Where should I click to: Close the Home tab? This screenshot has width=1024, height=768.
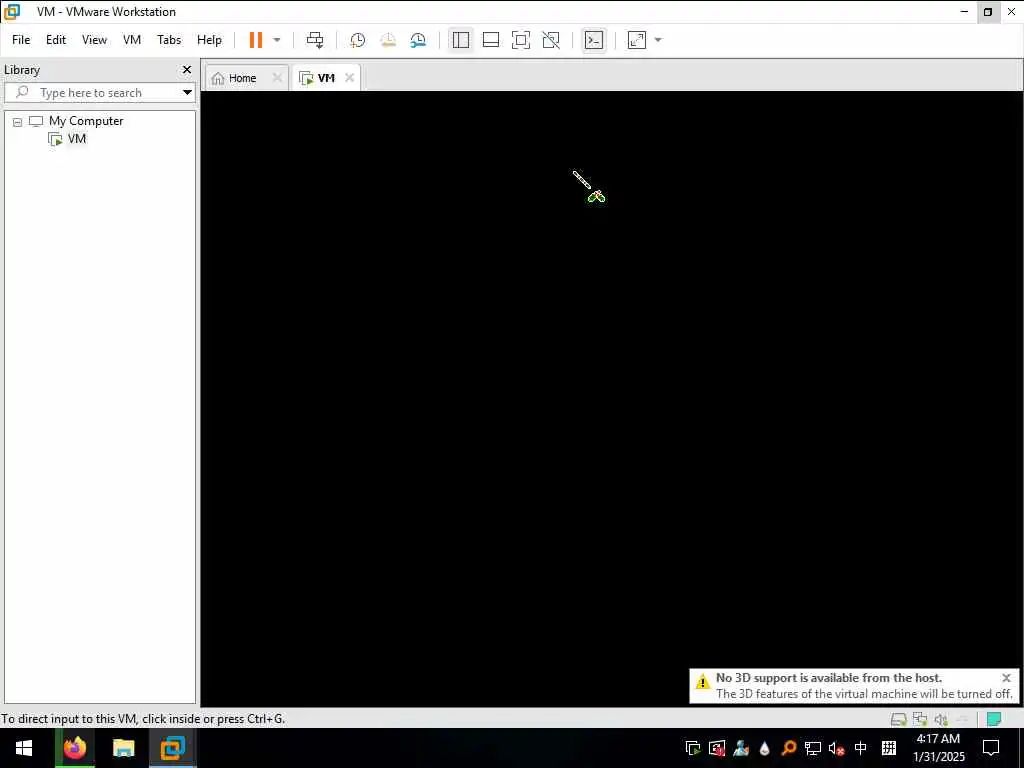point(277,78)
